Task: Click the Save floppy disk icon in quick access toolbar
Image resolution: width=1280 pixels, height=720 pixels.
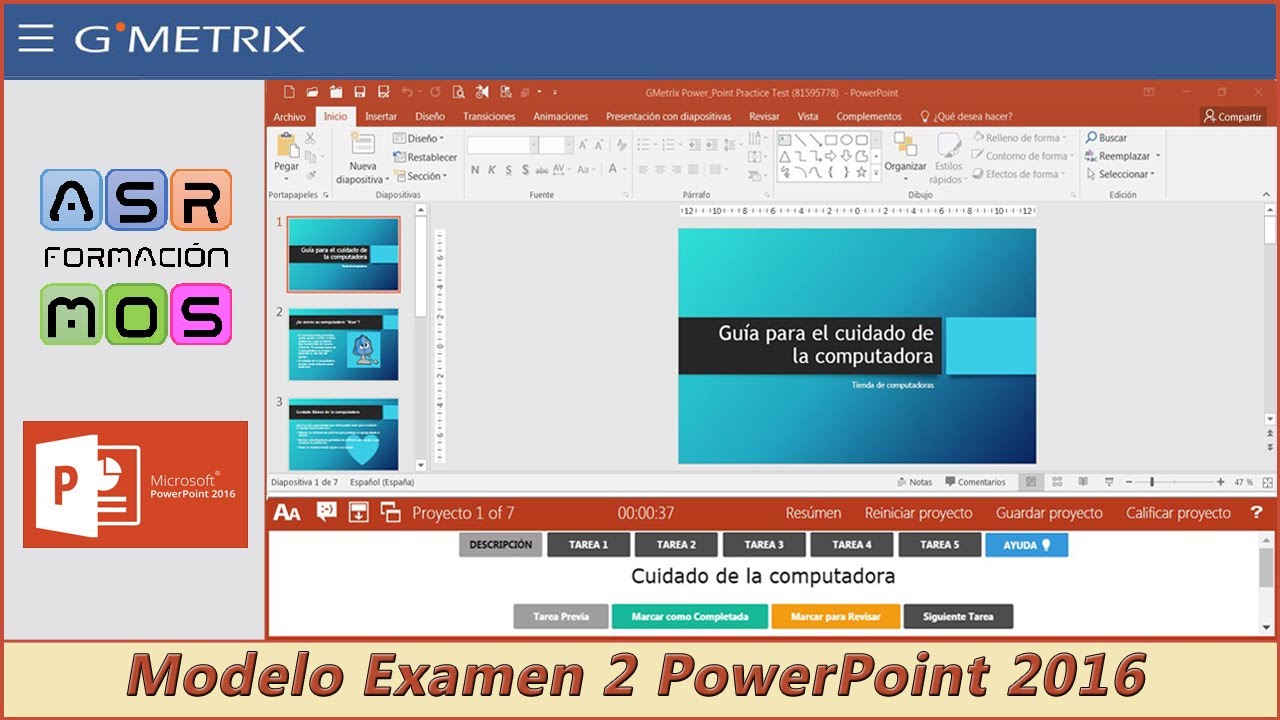Action: point(358,92)
